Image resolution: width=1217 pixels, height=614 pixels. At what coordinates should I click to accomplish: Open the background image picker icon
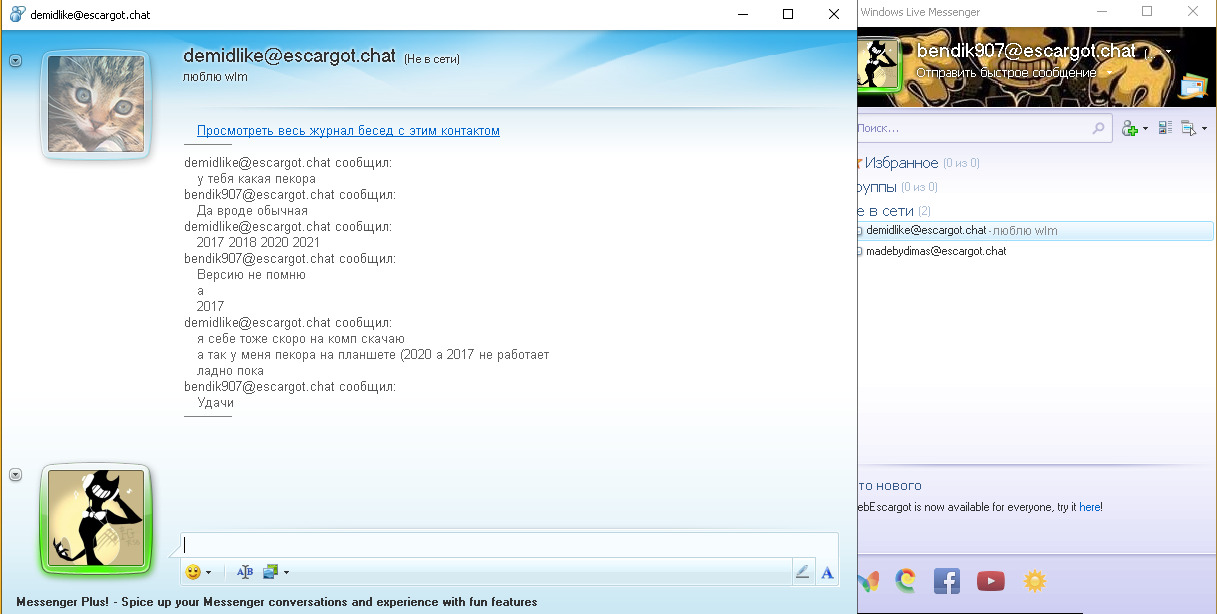tap(270, 572)
